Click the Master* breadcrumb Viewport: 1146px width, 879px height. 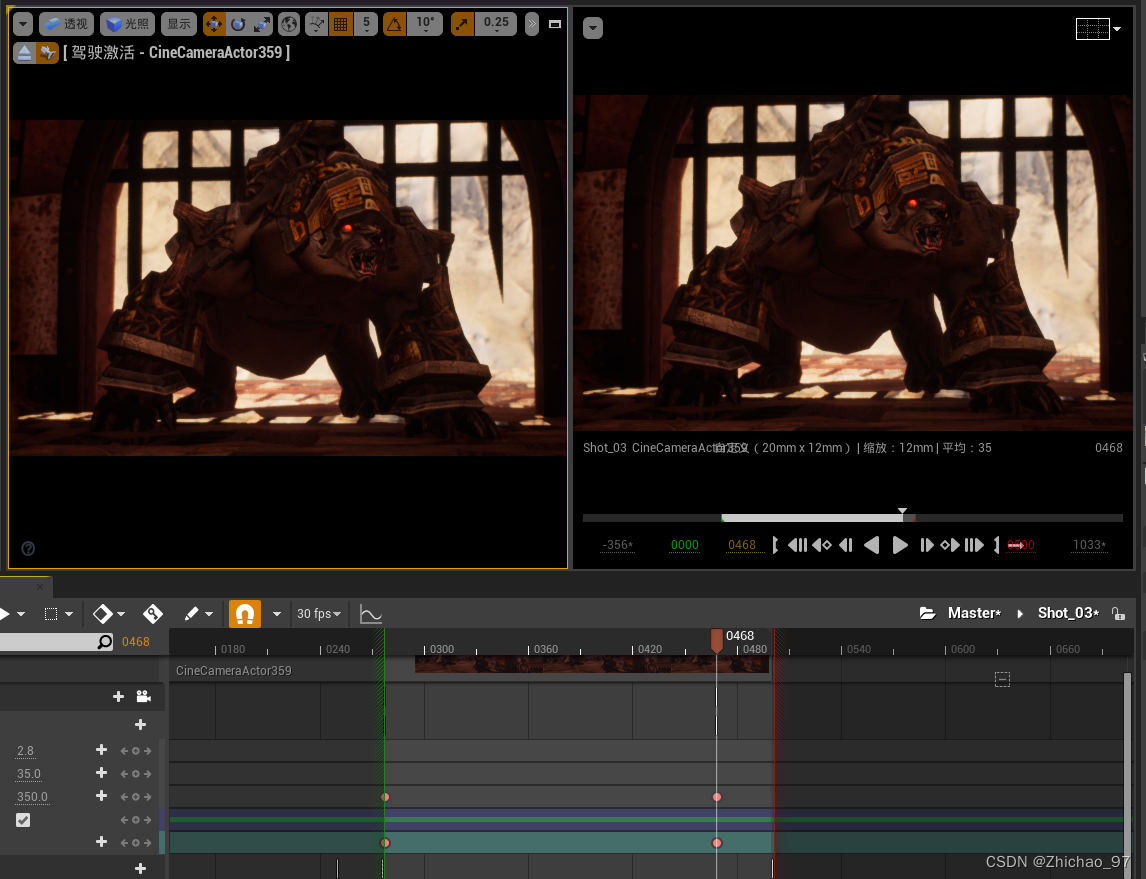pos(974,614)
